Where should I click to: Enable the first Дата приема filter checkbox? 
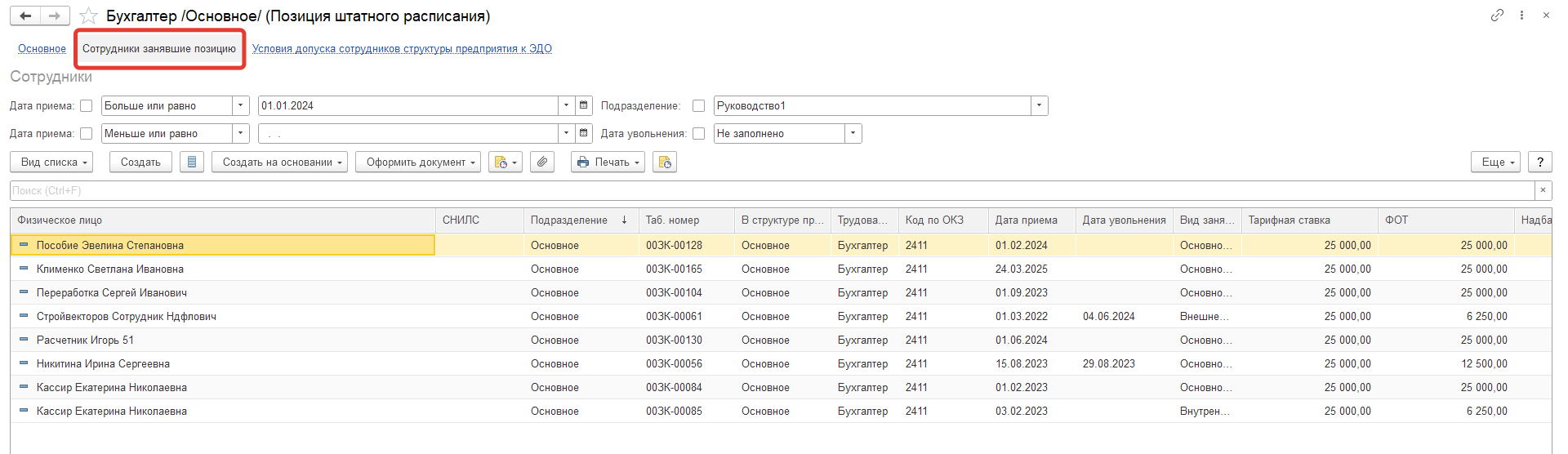(x=87, y=106)
